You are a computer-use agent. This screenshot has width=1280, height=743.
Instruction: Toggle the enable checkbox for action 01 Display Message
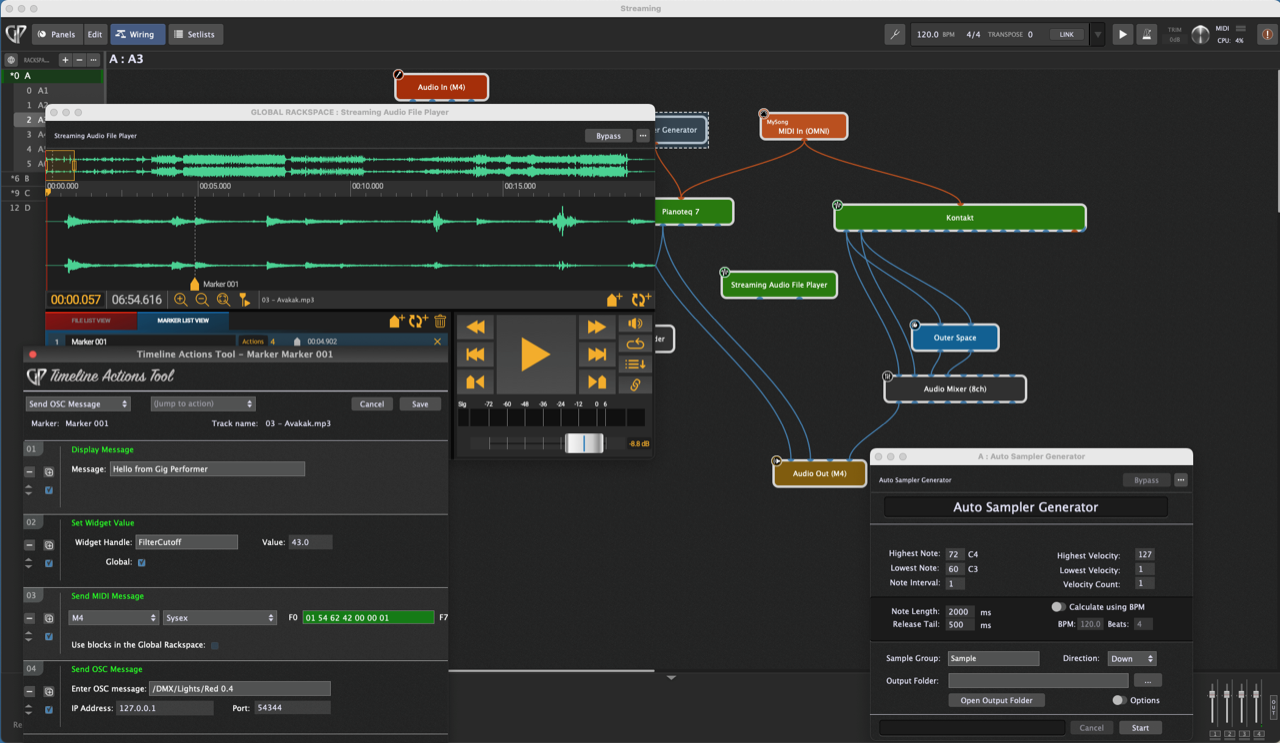pos(48,490)
